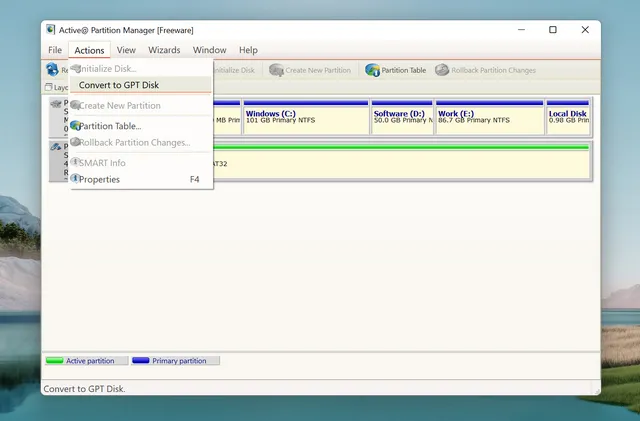Click the Refresh toolbar icon
The width and height of the screenshot is (640, 421).
(x=52, y=69)
